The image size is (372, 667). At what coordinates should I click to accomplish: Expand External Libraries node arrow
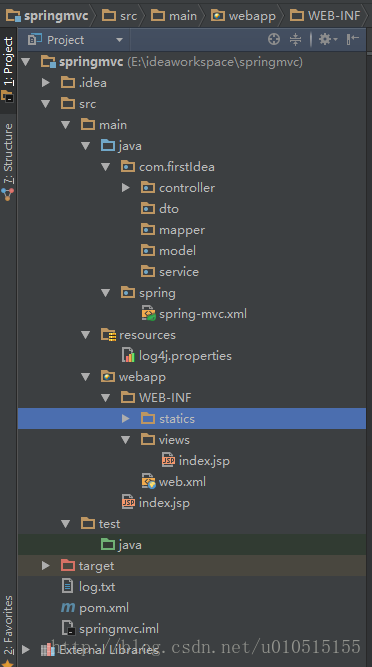point(26,650)
